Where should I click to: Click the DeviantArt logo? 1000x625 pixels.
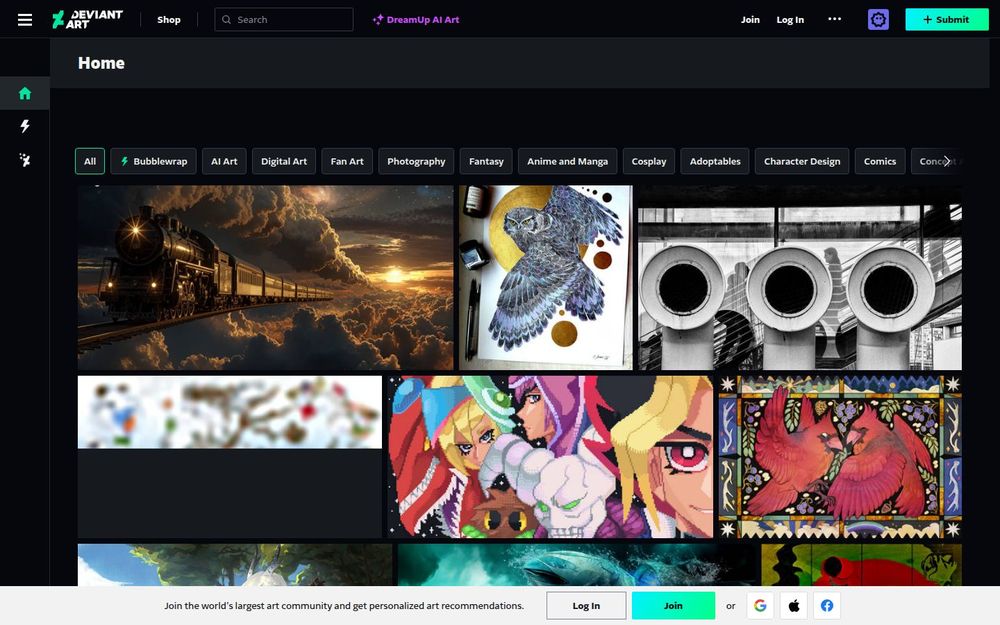87,20
